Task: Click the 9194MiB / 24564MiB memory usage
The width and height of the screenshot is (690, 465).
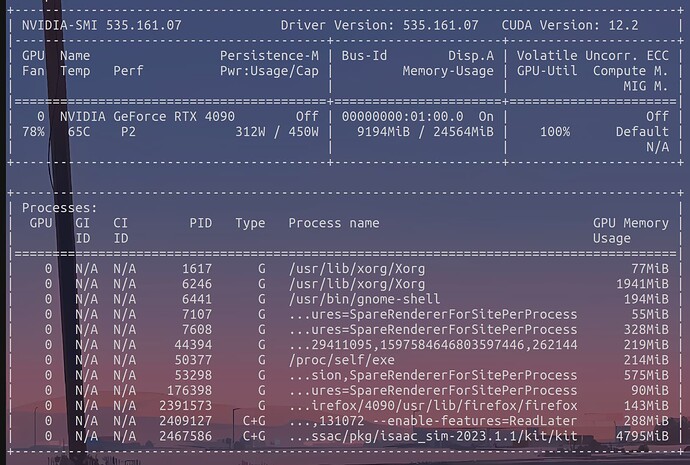Action: point(425,131)
